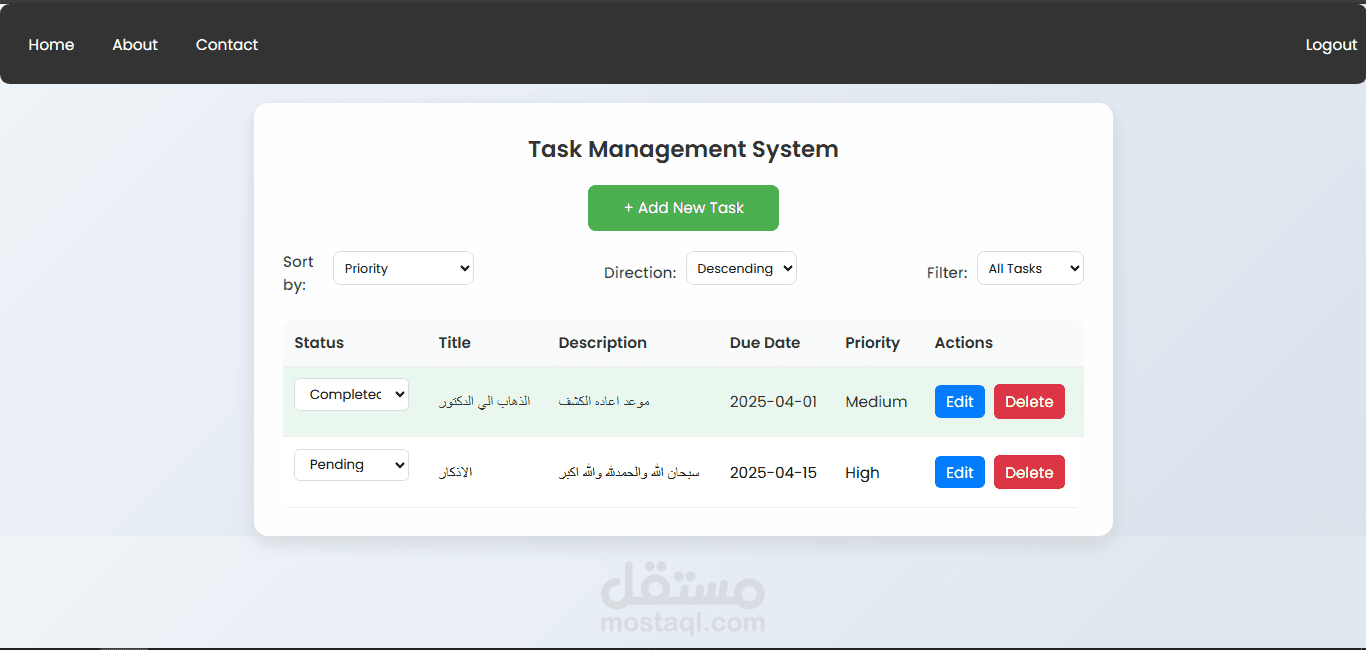Open the Filter All Tasks dropdown
1366x650 pixels.
(x=1030, y=268)
